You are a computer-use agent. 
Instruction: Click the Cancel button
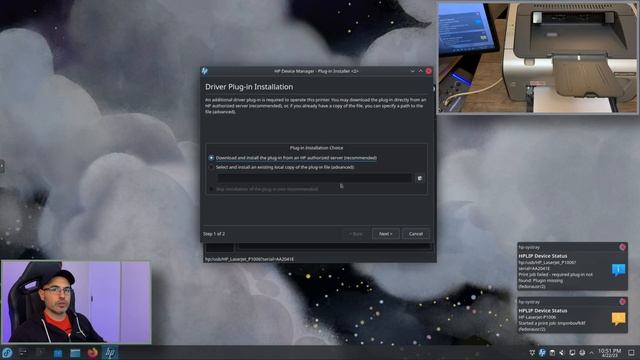coord(416,234)
